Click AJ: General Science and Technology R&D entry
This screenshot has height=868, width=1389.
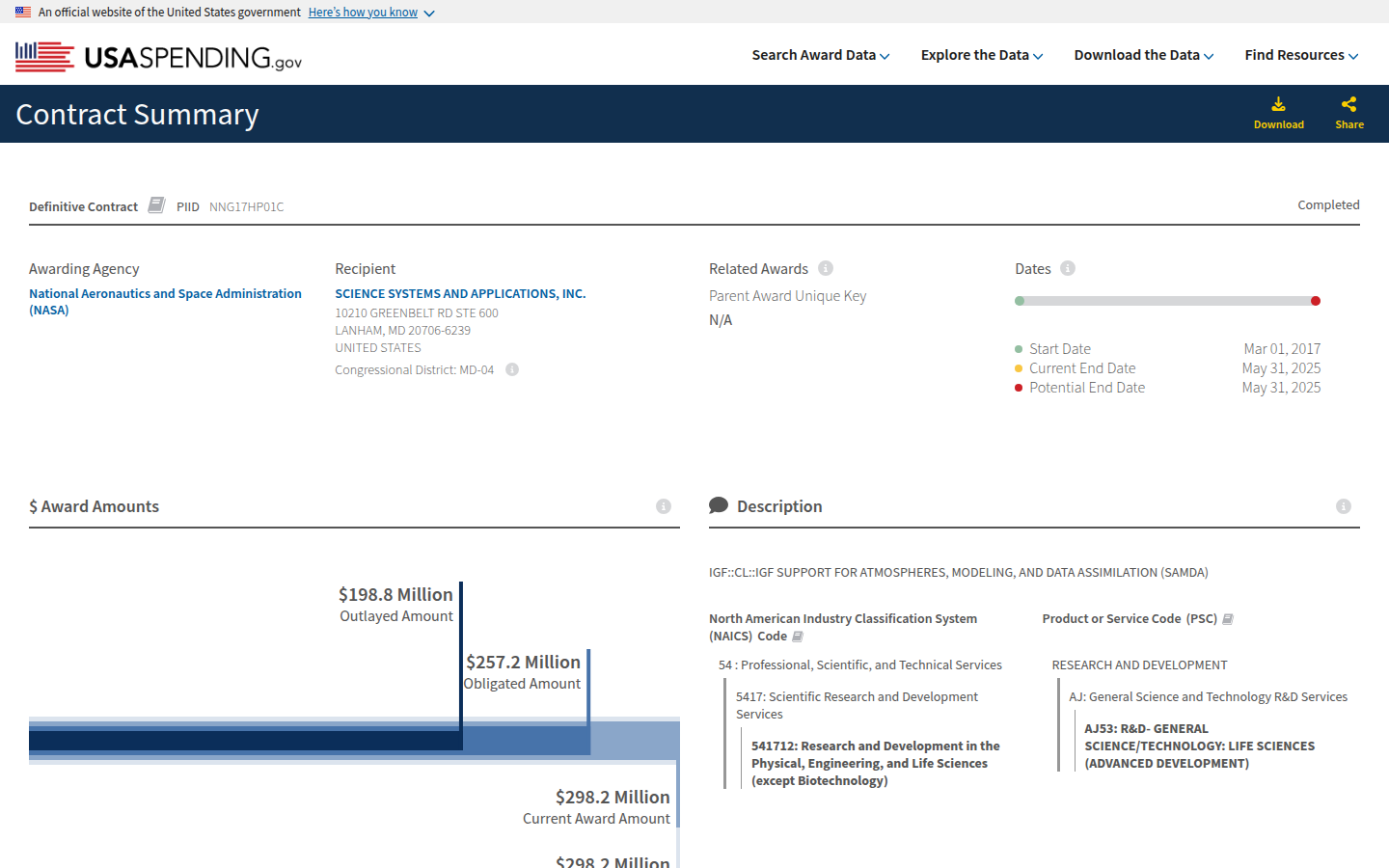tap(1208, 696)
